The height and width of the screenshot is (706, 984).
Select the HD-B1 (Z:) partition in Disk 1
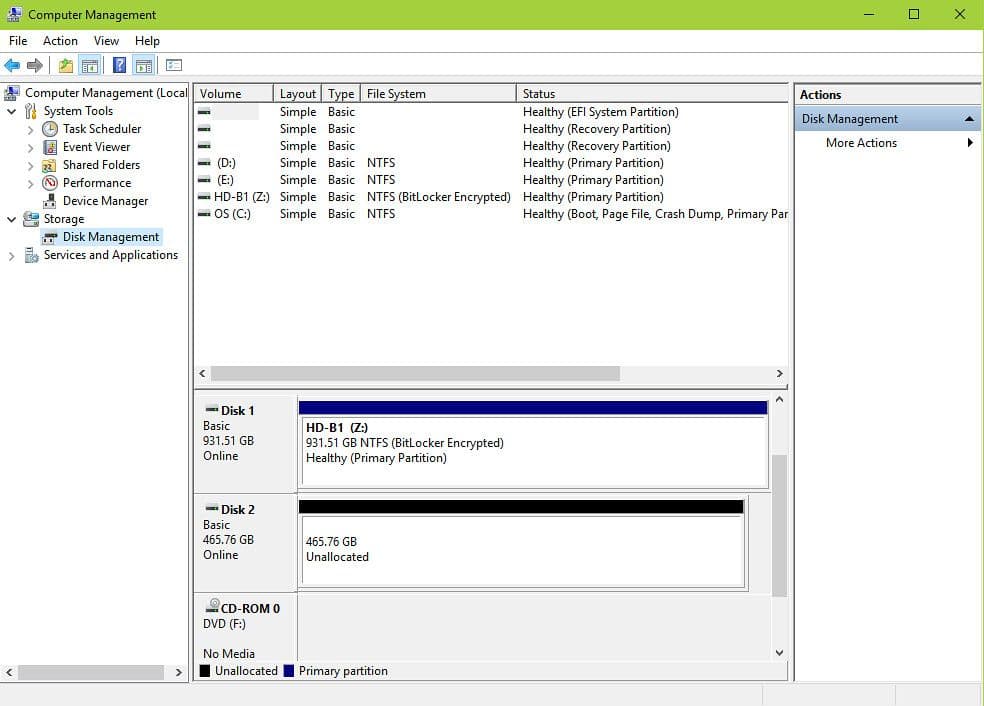(533, 445)
